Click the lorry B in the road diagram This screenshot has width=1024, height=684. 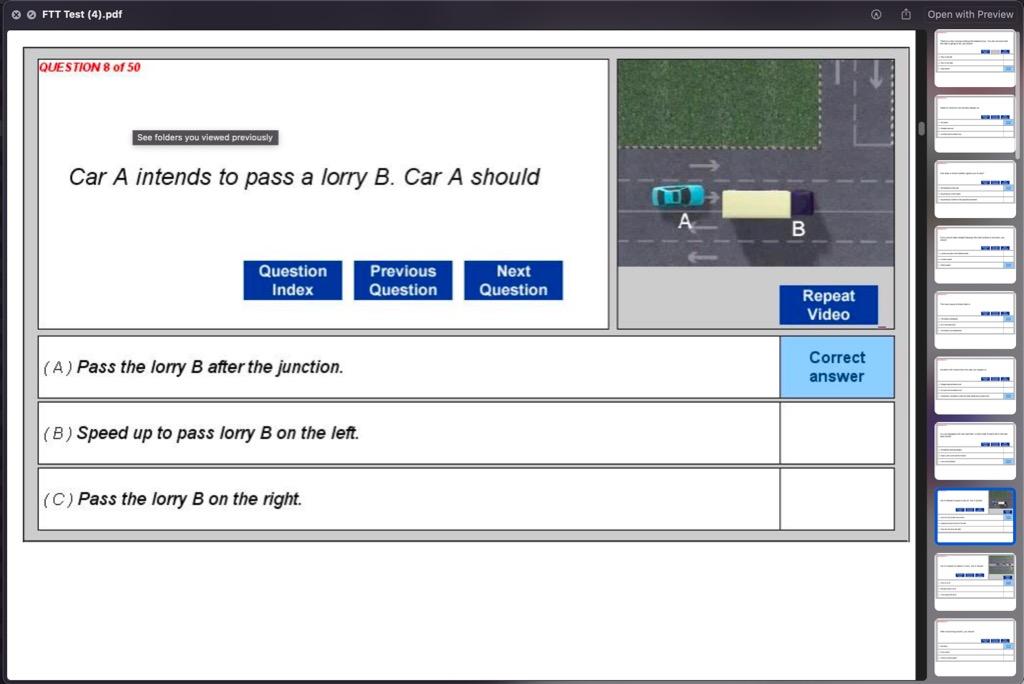click(766, 204)
